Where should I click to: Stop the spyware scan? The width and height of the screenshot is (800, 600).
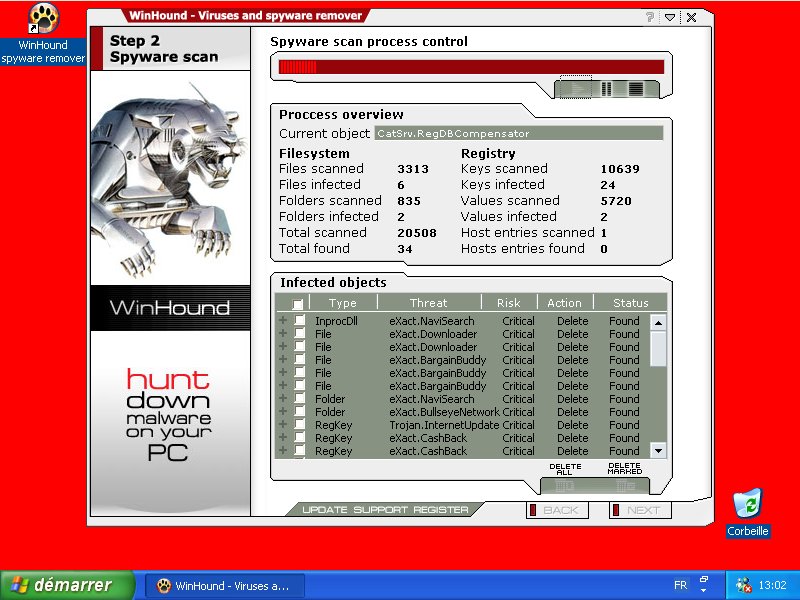point(636,89)
